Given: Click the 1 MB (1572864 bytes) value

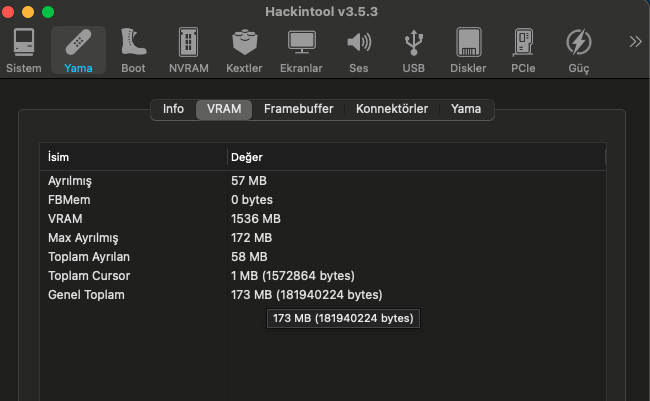Looking at the screenshot, I should (293, 276).
